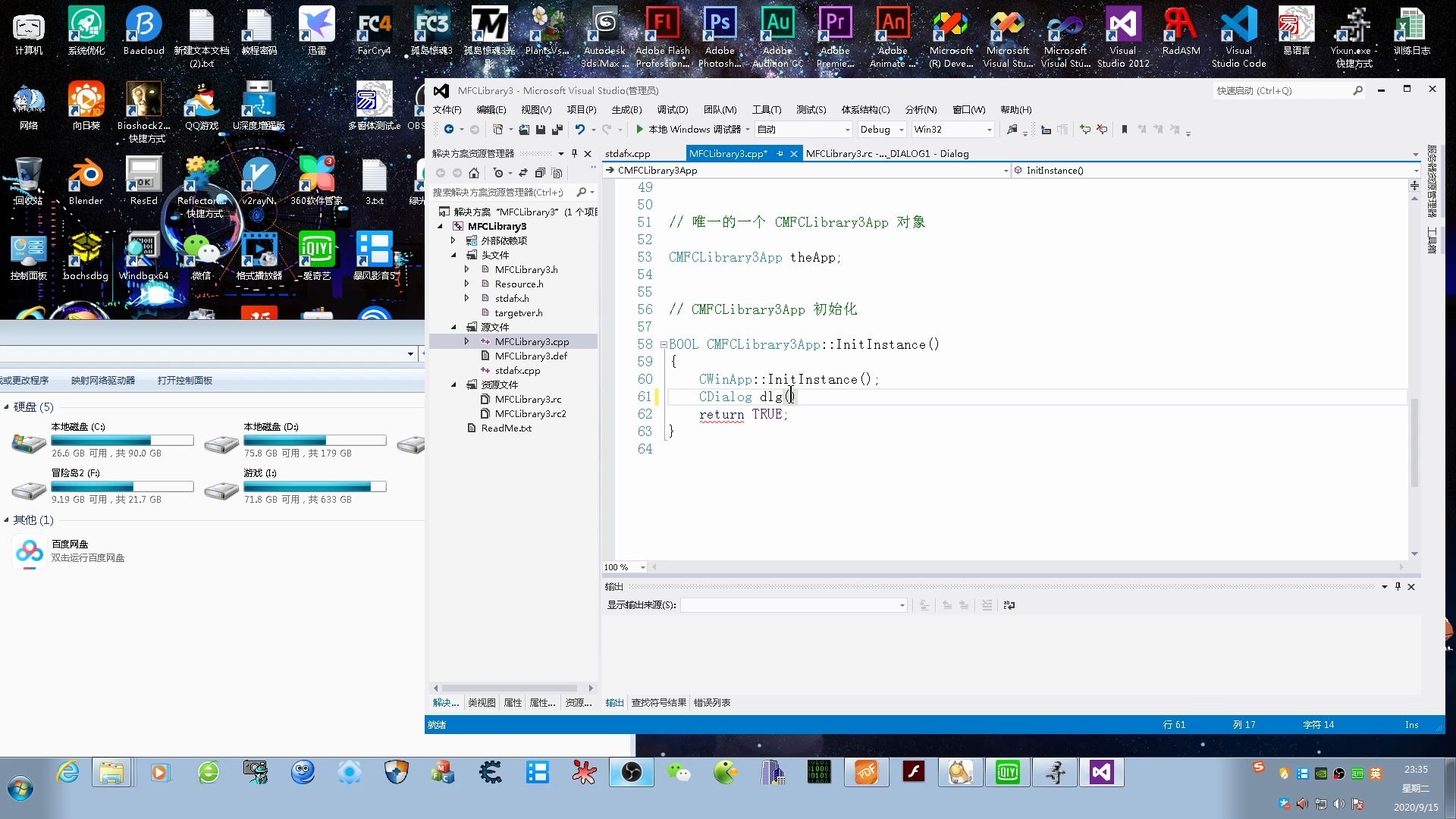Click the Solution Explorer home icon
Viewport: 1456px width, 819px height.
point(474,173)
